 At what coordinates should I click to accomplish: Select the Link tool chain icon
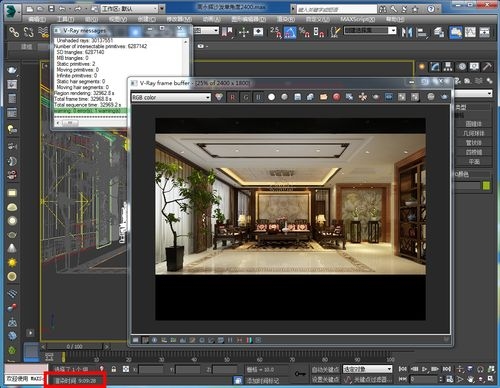[x=14, y=32]
